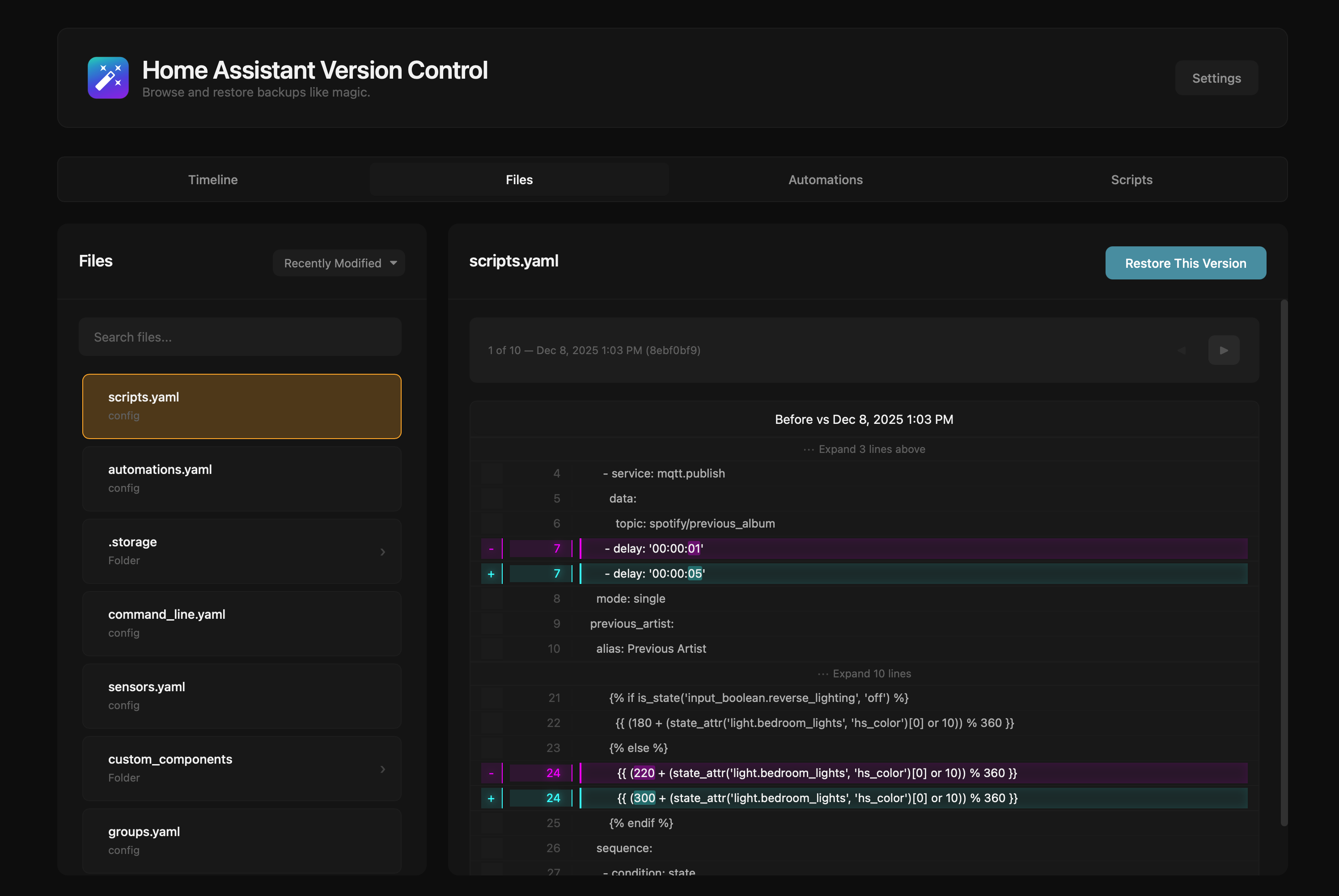
Task: Click Expand 10 lines in the diff
Action: click(x=864, y=674)
